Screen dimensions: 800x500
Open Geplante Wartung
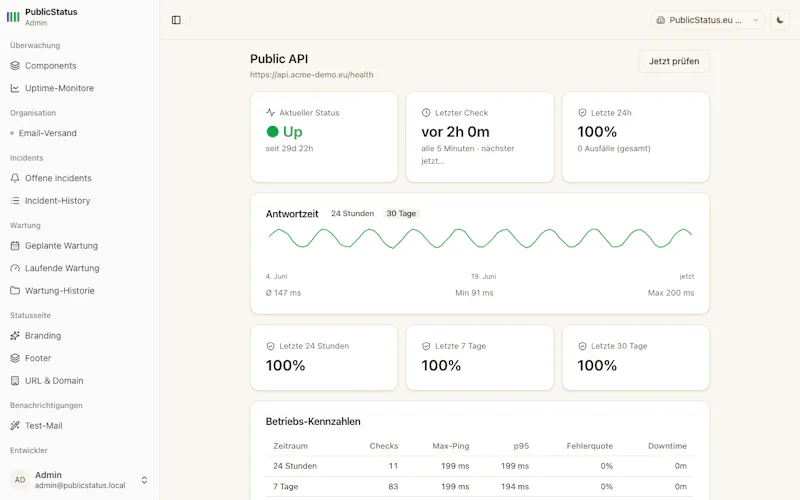pyautogui.click(x=61, y=245)
